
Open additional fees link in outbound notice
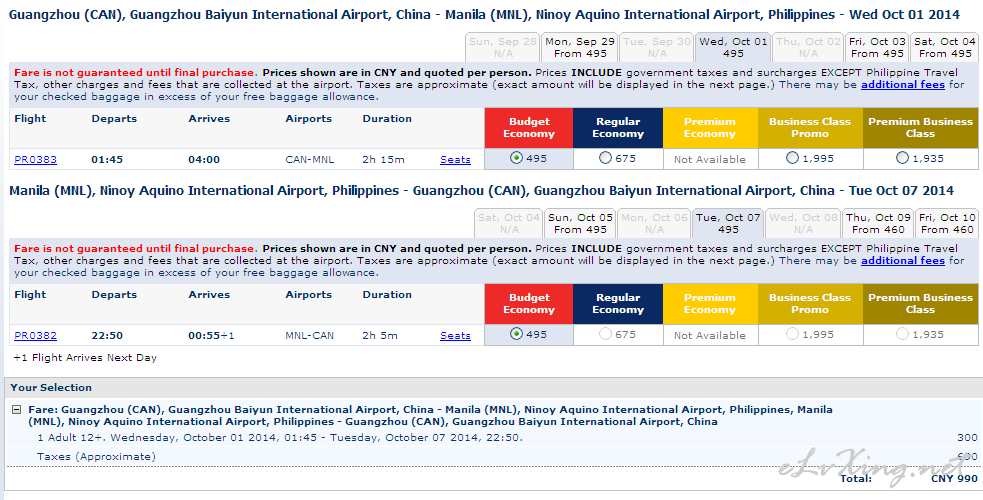(903, 85)
